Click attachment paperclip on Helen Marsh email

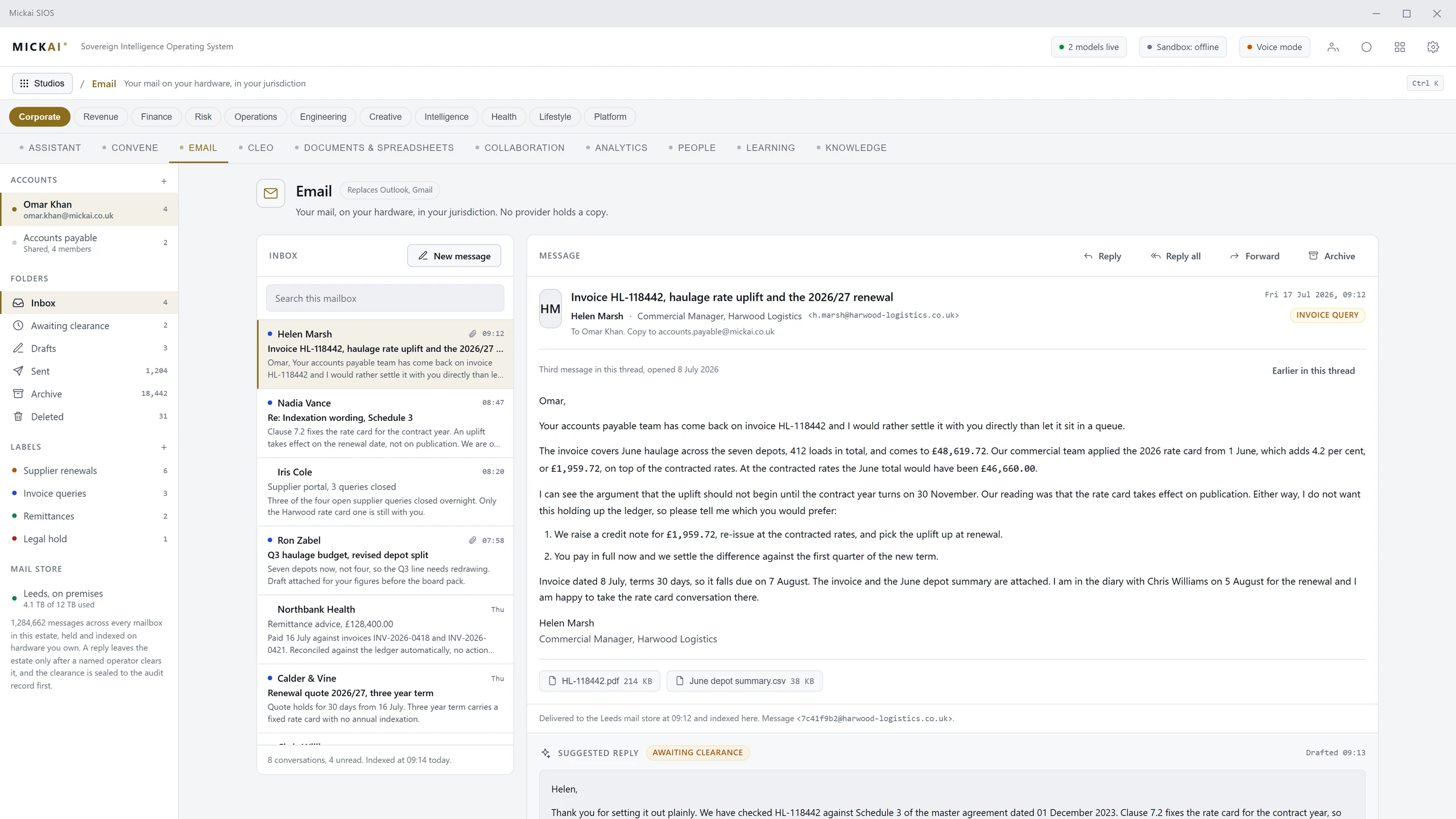(x=472, y=334)
